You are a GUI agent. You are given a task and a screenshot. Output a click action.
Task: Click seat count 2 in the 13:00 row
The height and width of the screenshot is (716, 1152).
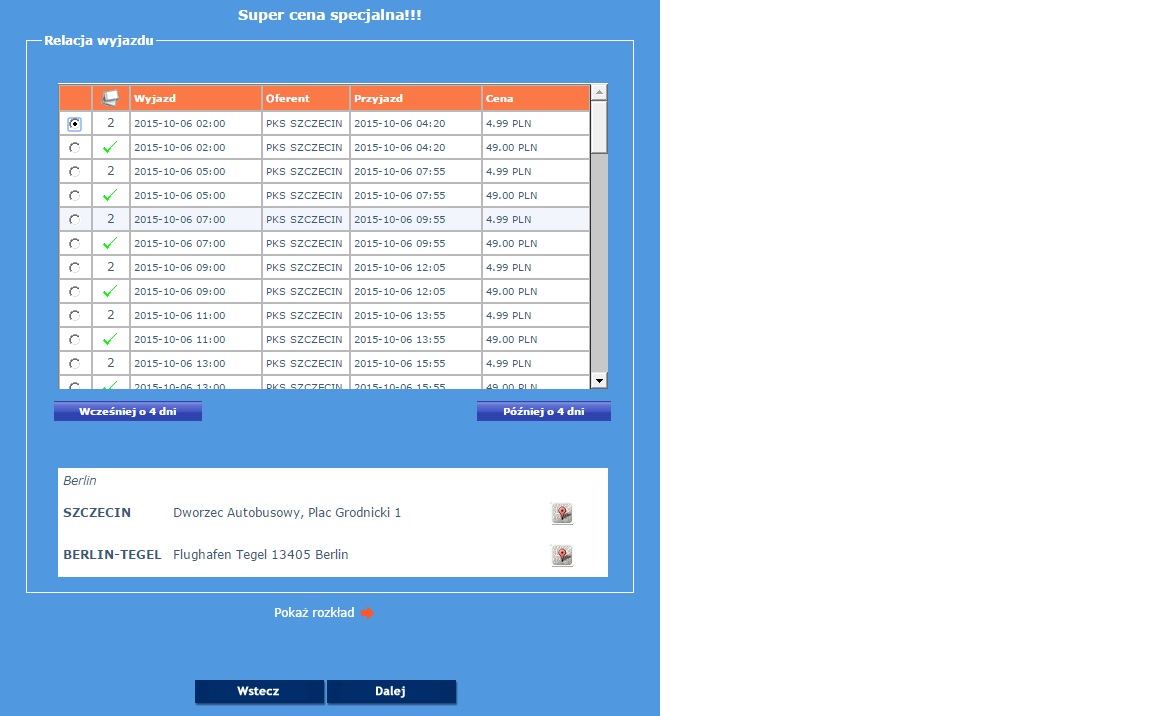[x=110, y=364]
